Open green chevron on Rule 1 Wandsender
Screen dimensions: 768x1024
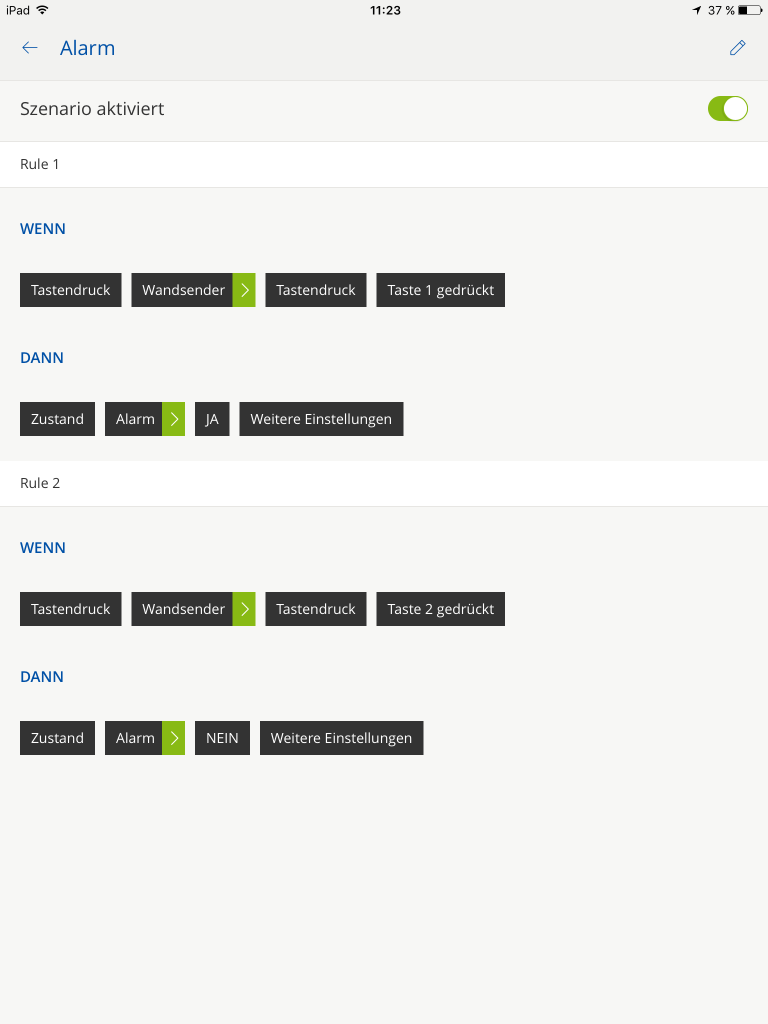pos(244,290)
